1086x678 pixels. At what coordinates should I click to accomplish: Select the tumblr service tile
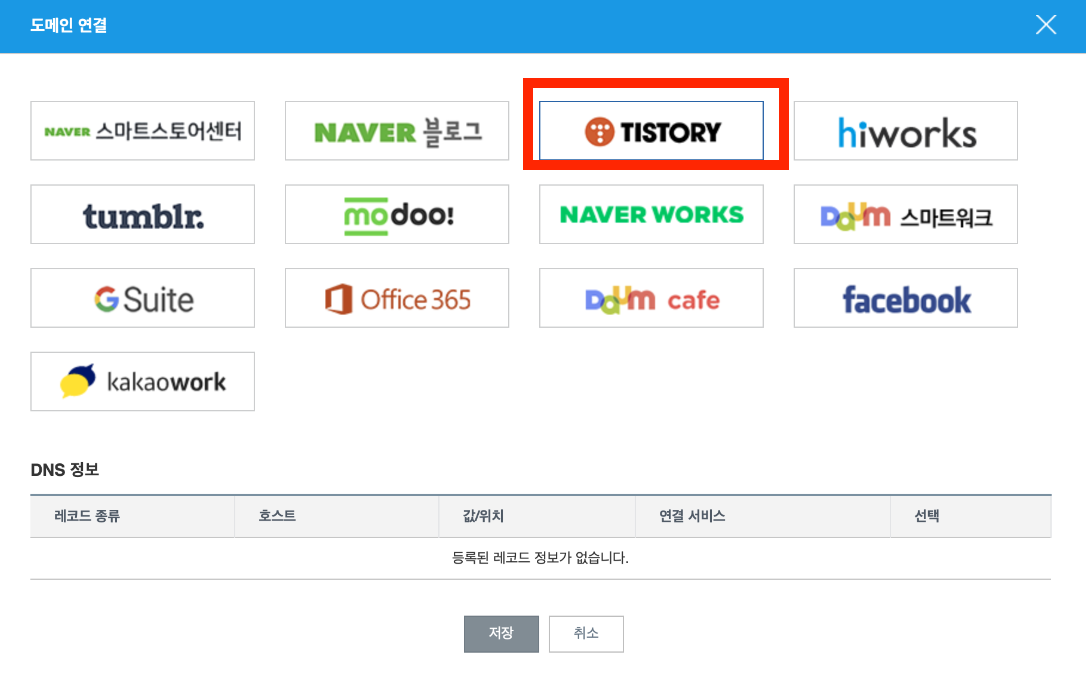click(143, 214)
